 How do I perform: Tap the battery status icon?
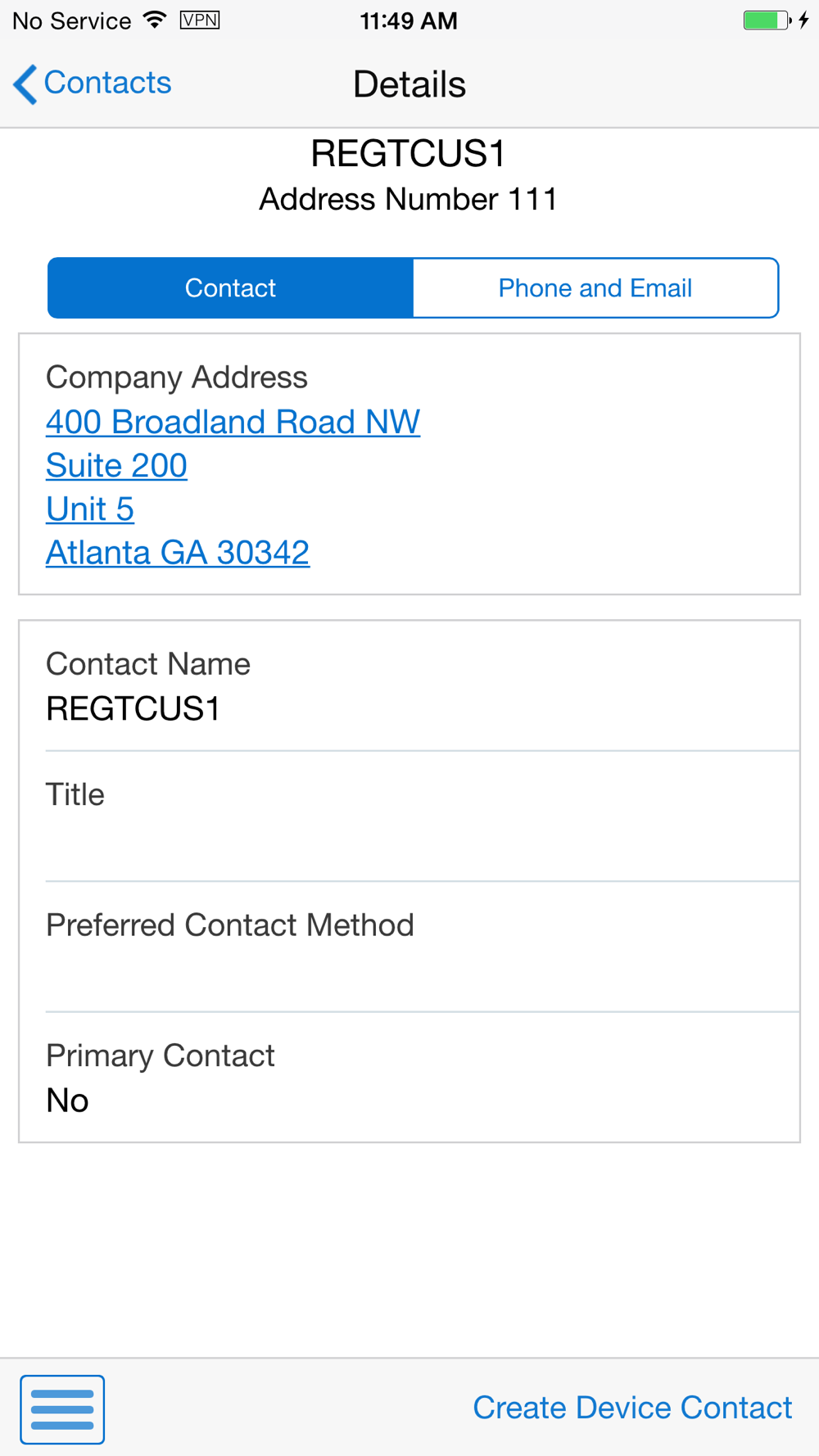pyautogui.click(x=767, y=20)
